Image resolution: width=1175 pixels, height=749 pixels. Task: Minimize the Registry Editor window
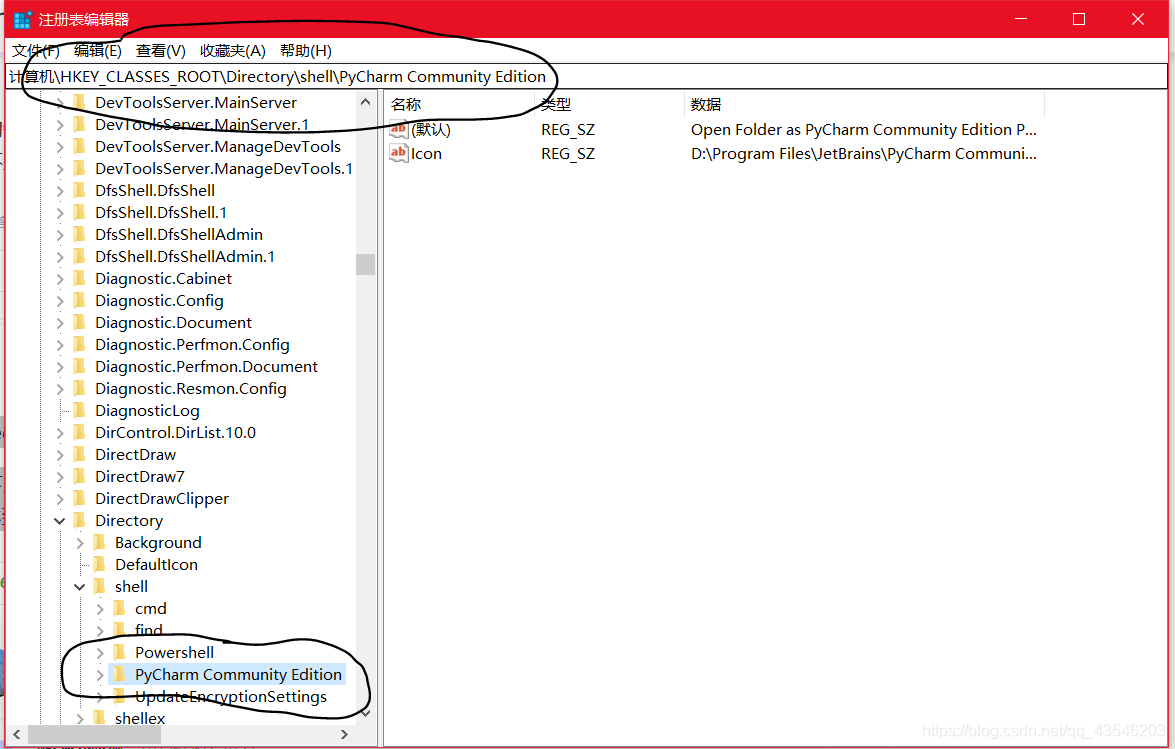1021,19
